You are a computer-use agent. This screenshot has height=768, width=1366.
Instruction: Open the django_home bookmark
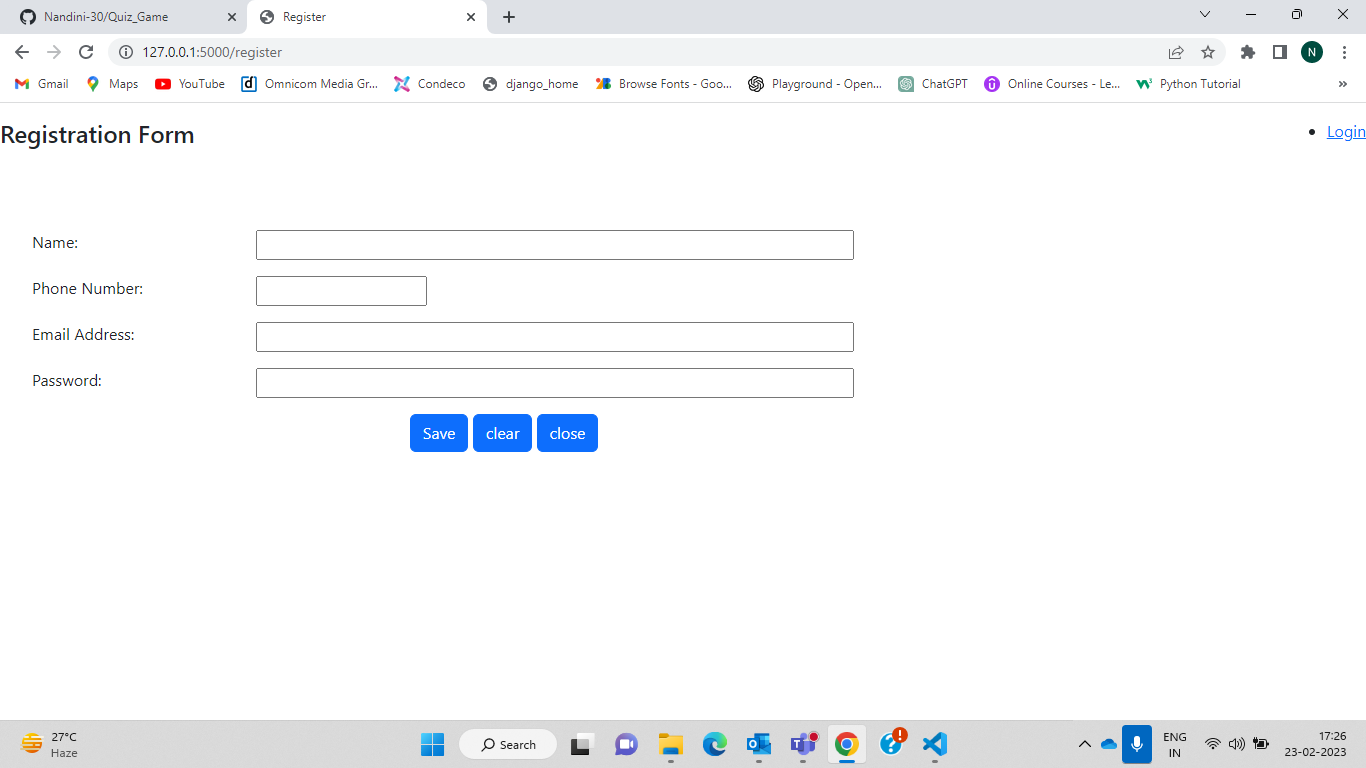point(530,84)
